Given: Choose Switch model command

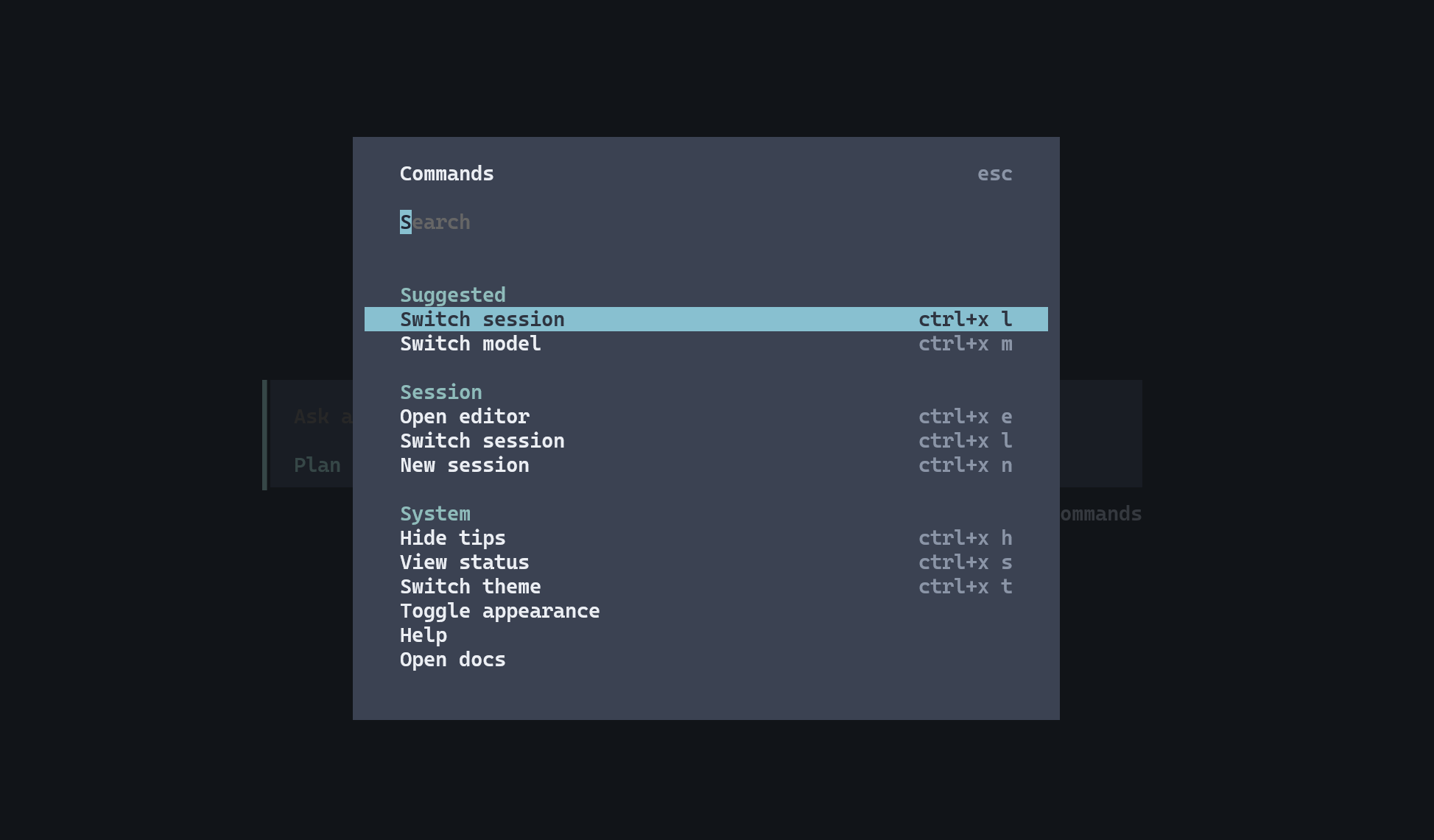Looking at the screenshot, I should click(x=471, y=344).
